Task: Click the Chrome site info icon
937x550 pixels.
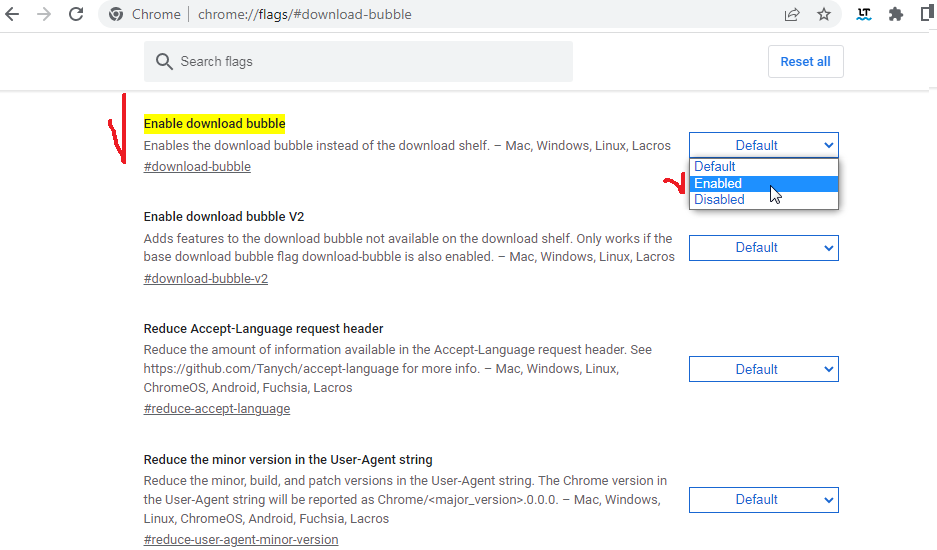Action: click(116, 15)
